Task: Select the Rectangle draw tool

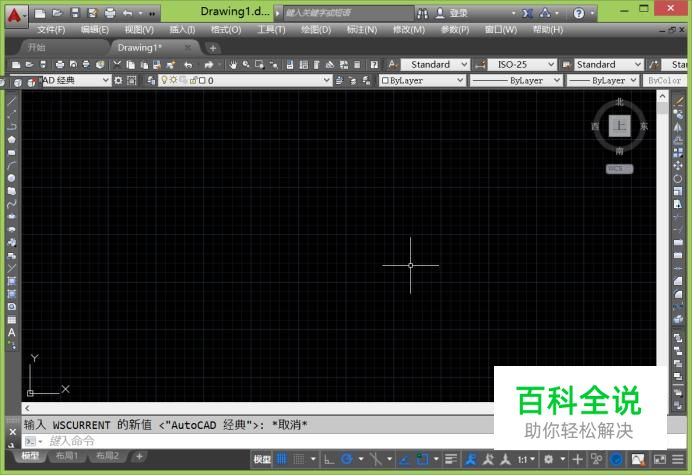Action: point(11,152)
